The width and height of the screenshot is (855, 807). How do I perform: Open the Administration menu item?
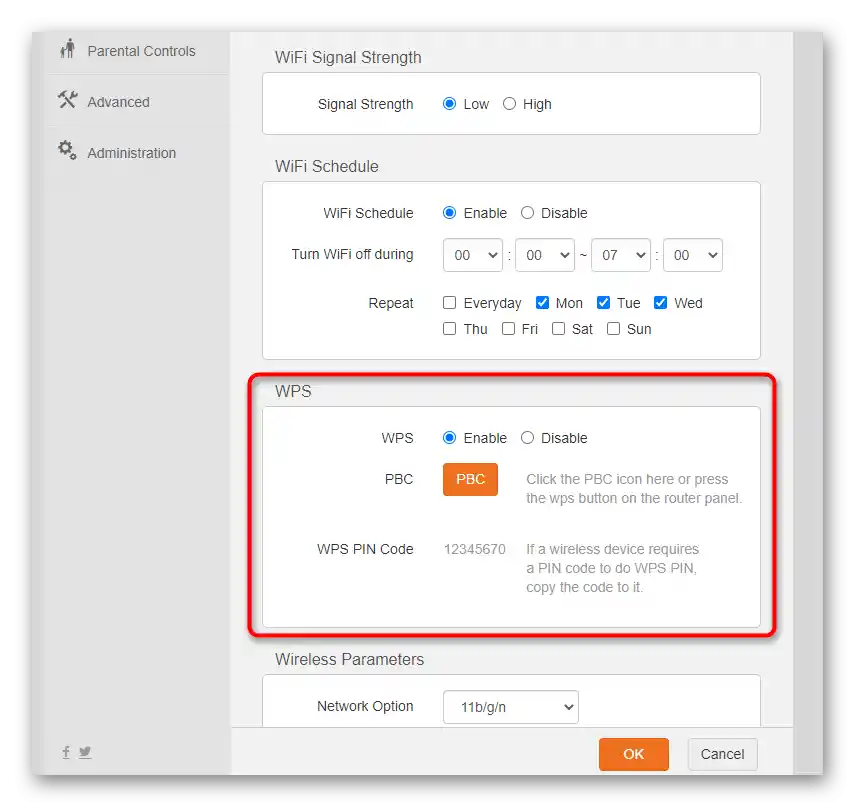[x=131, y=153]
